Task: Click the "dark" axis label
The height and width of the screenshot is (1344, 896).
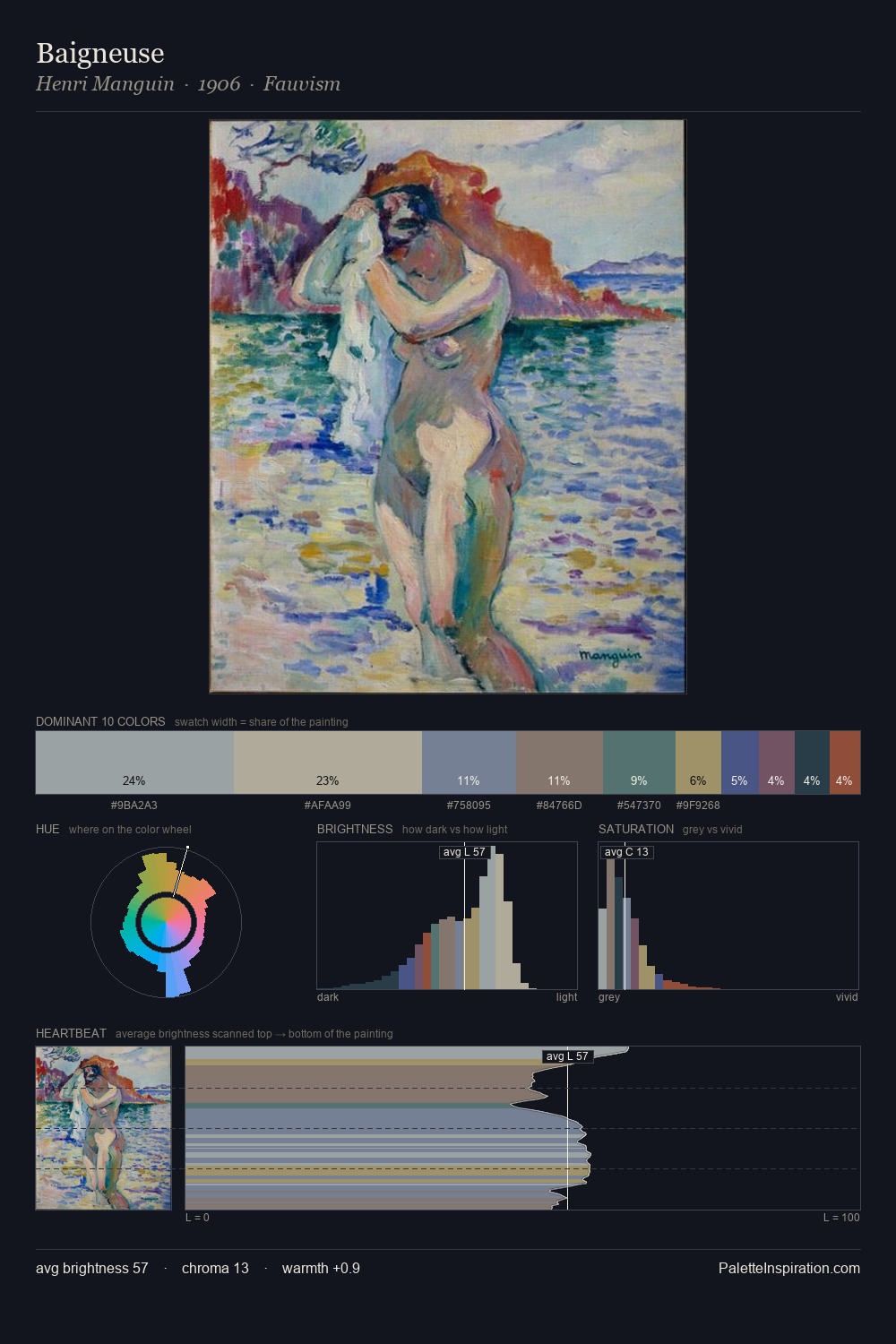Action: (x=328, y=997)
